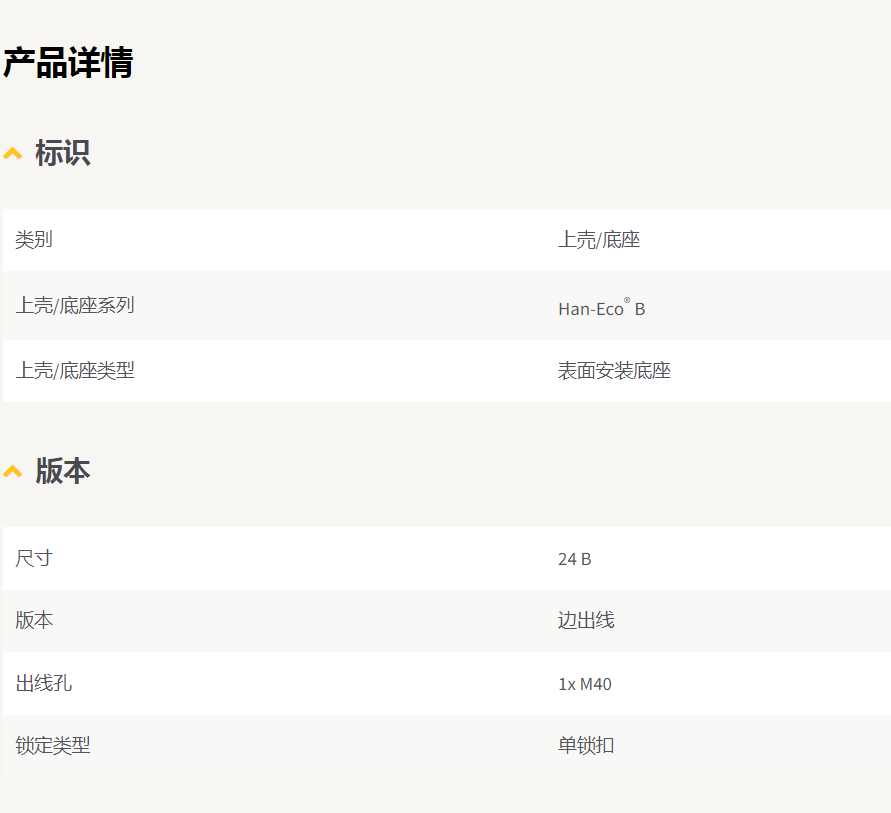Click the 产品详情 page title
The image size is (891, 813).
68,63
